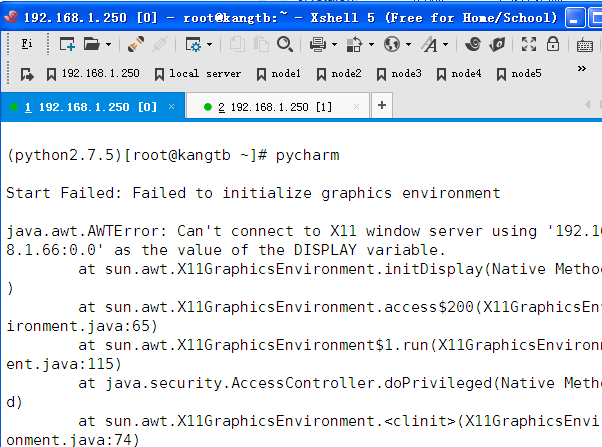
Task: Open the Fi (File) menu
Action: (x=26, y=44)
